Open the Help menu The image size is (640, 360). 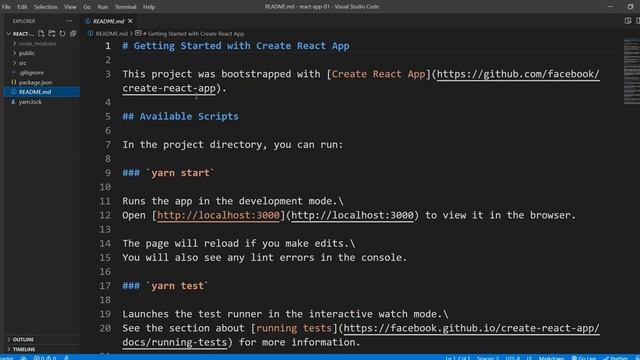pos(149,7)
